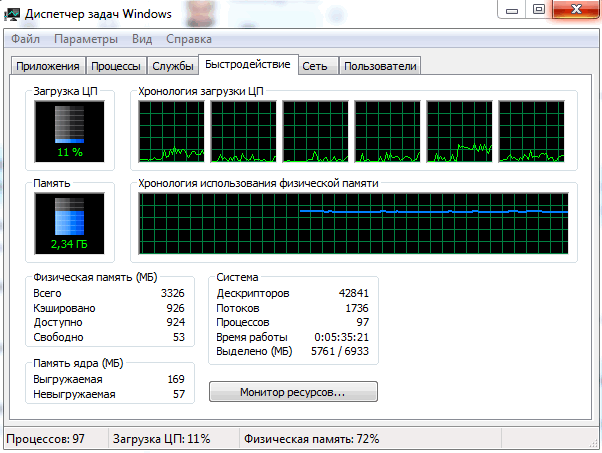Click the fifth CPU core history graph
The image size is (602, 453).
[459, 132]
